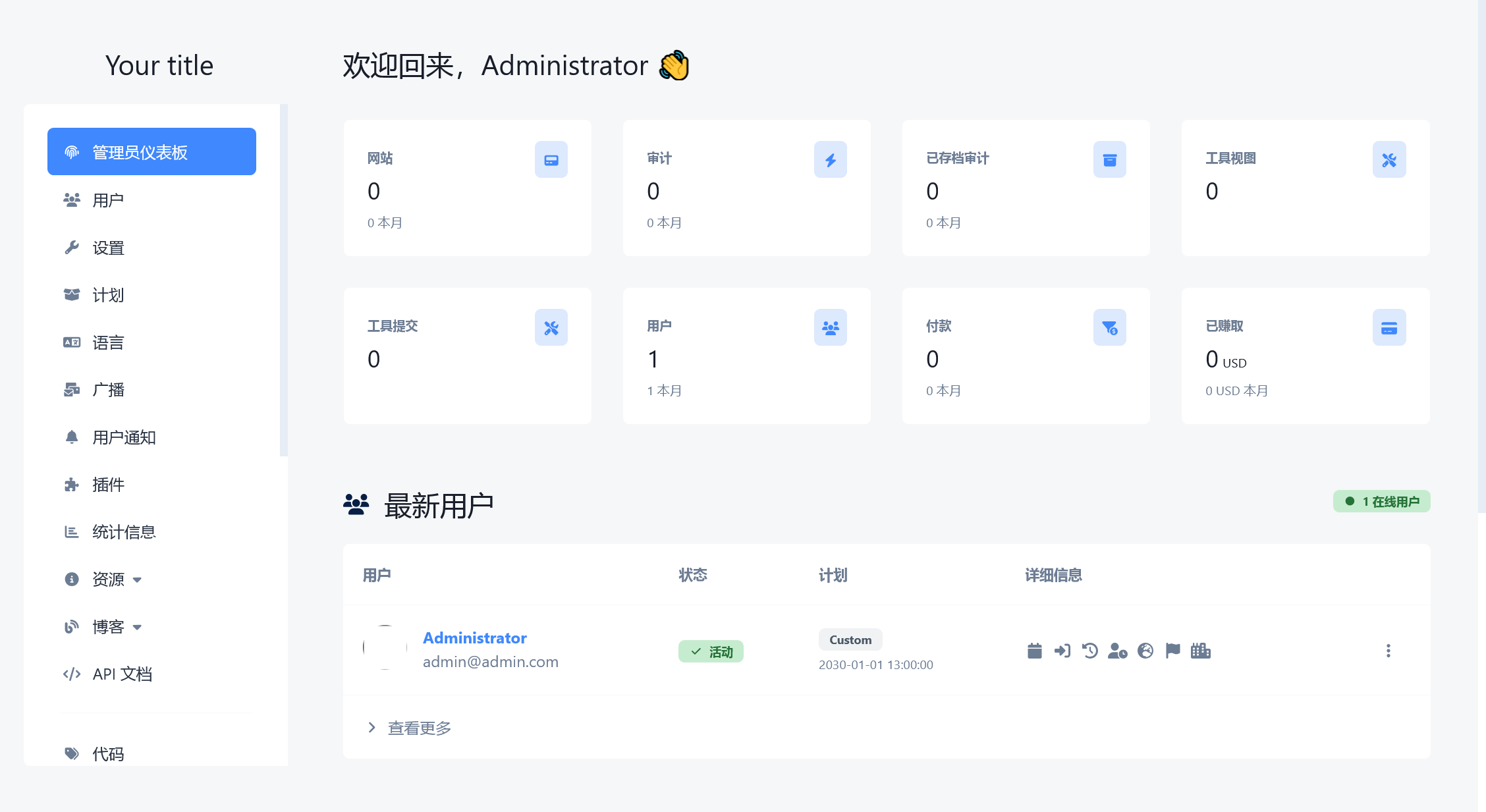Click the archive box icon on 已存档审计 card
The image size is (1486, 812).
point(1109,159)
